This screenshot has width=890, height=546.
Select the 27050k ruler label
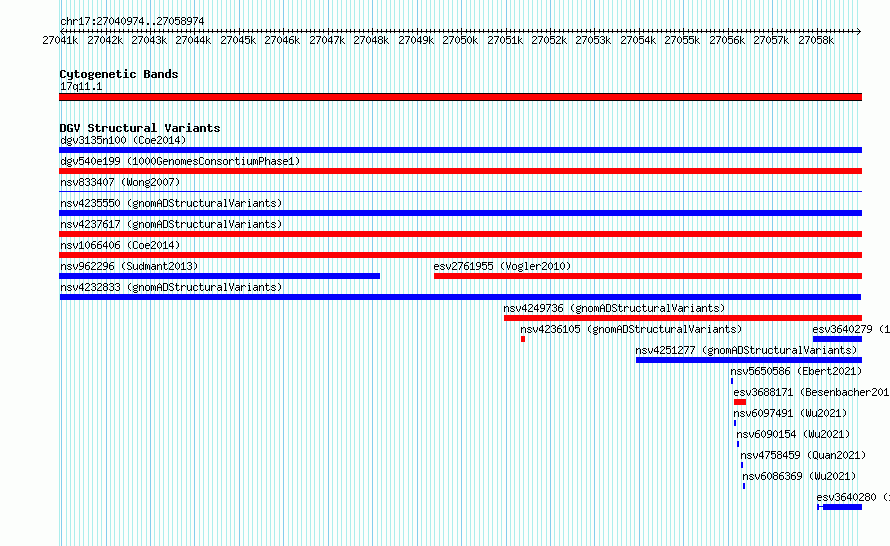tap(460, 40)
